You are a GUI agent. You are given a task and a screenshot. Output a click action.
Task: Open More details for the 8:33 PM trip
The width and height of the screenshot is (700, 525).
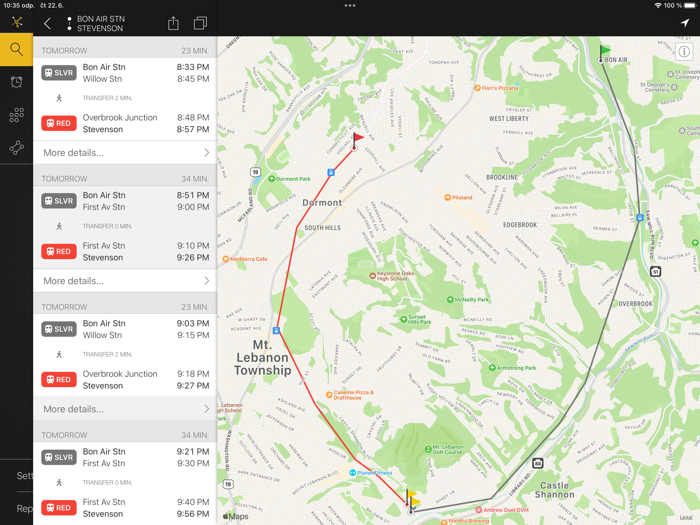click(125, 153)
